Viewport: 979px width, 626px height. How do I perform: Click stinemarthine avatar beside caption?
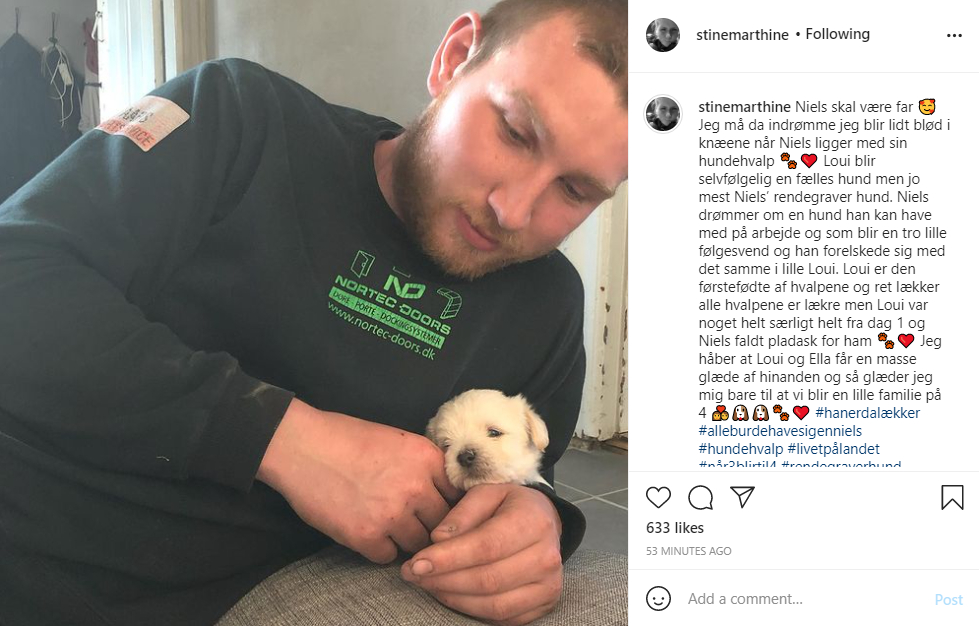[662, 114]
